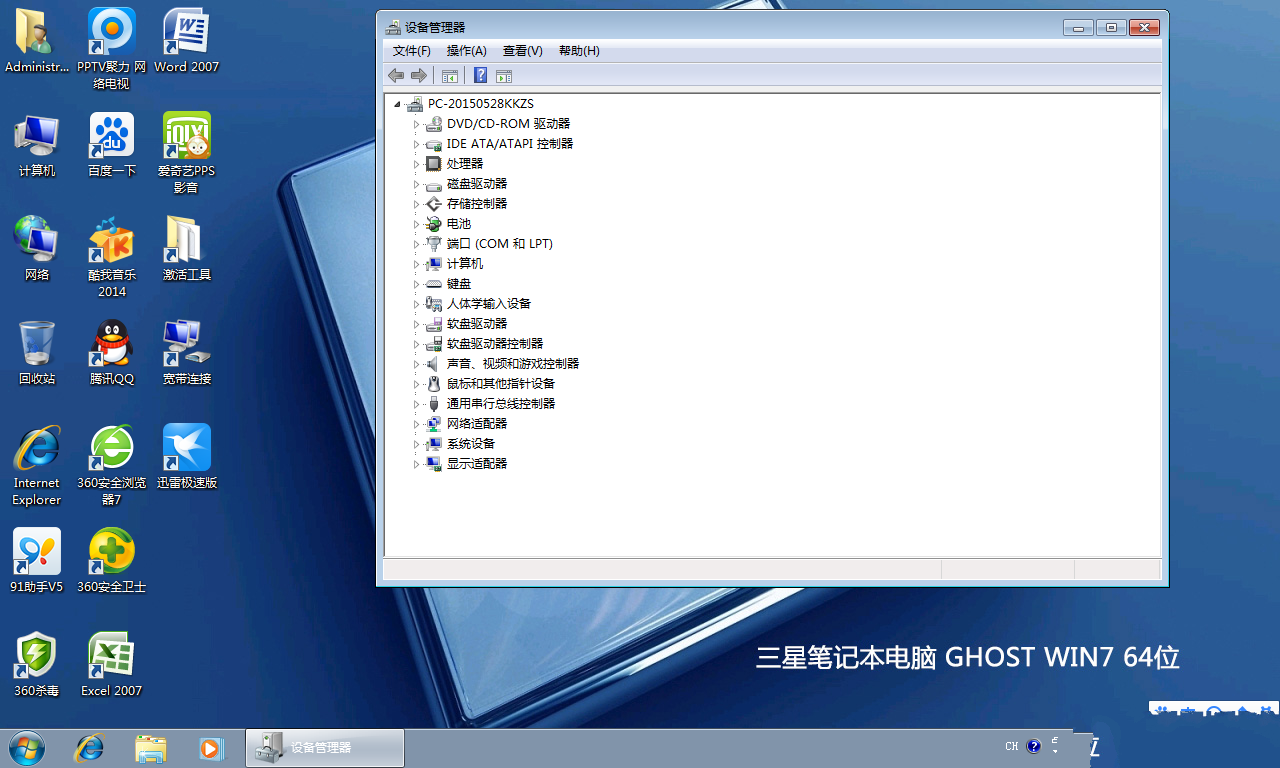Collapse the PC-20150528KKZS root node

click(397, 104)
